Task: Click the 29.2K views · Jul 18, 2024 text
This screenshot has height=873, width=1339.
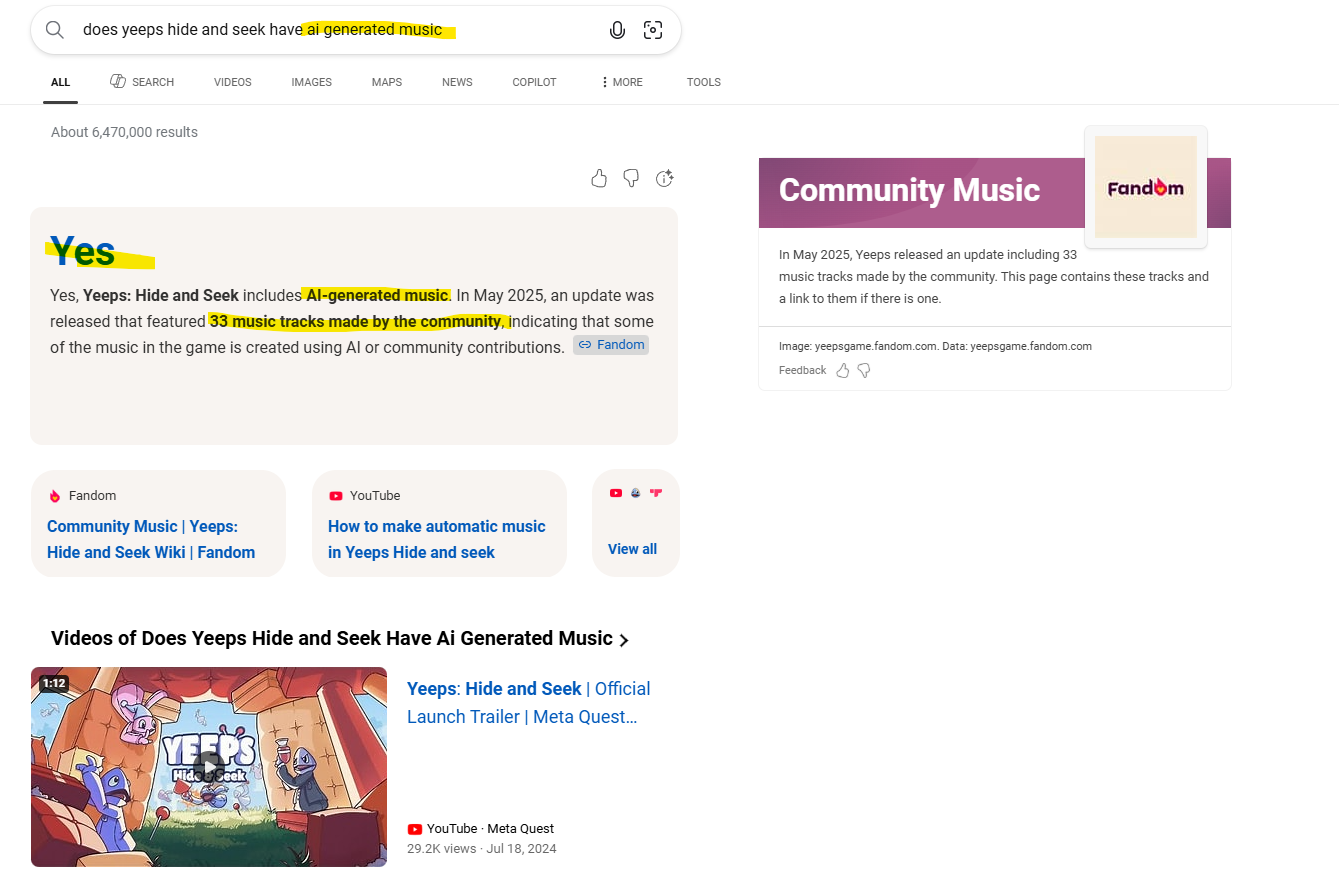Action: (x=482, y=849)
